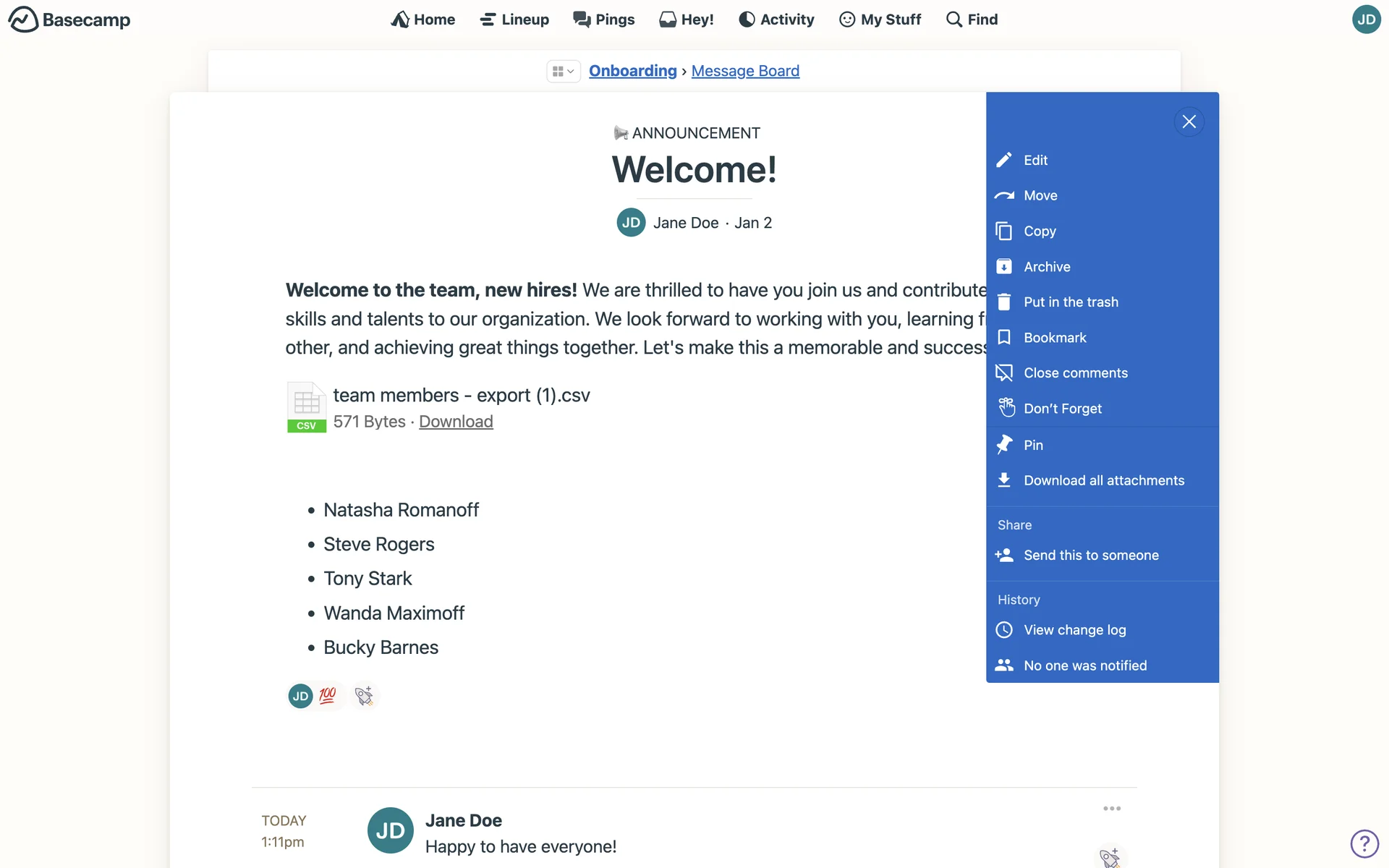Click the Archive box icon
Viewport: 1389px width, 868px height.
1004,266
